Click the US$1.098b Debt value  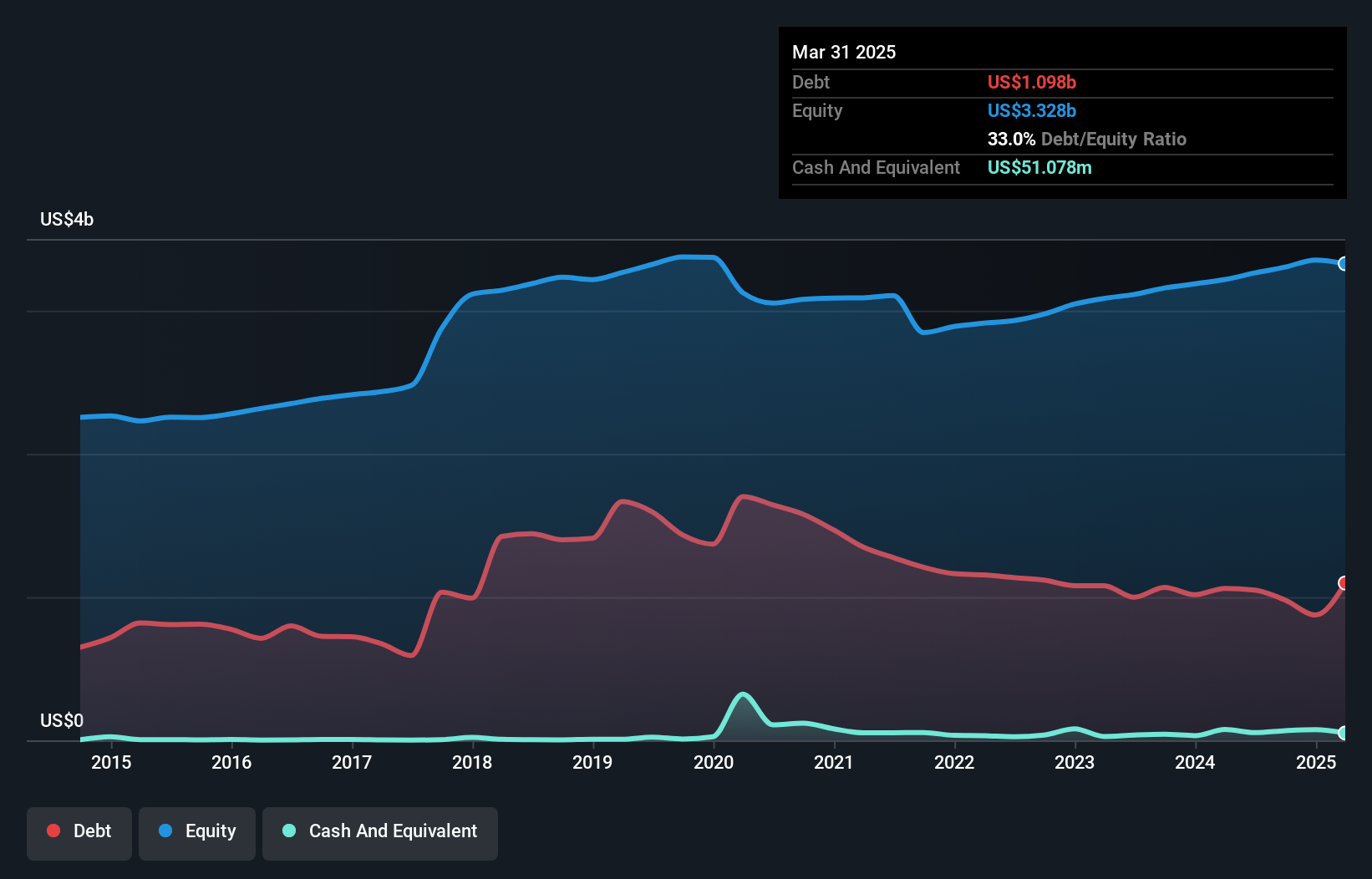(x=1032, y=82)
